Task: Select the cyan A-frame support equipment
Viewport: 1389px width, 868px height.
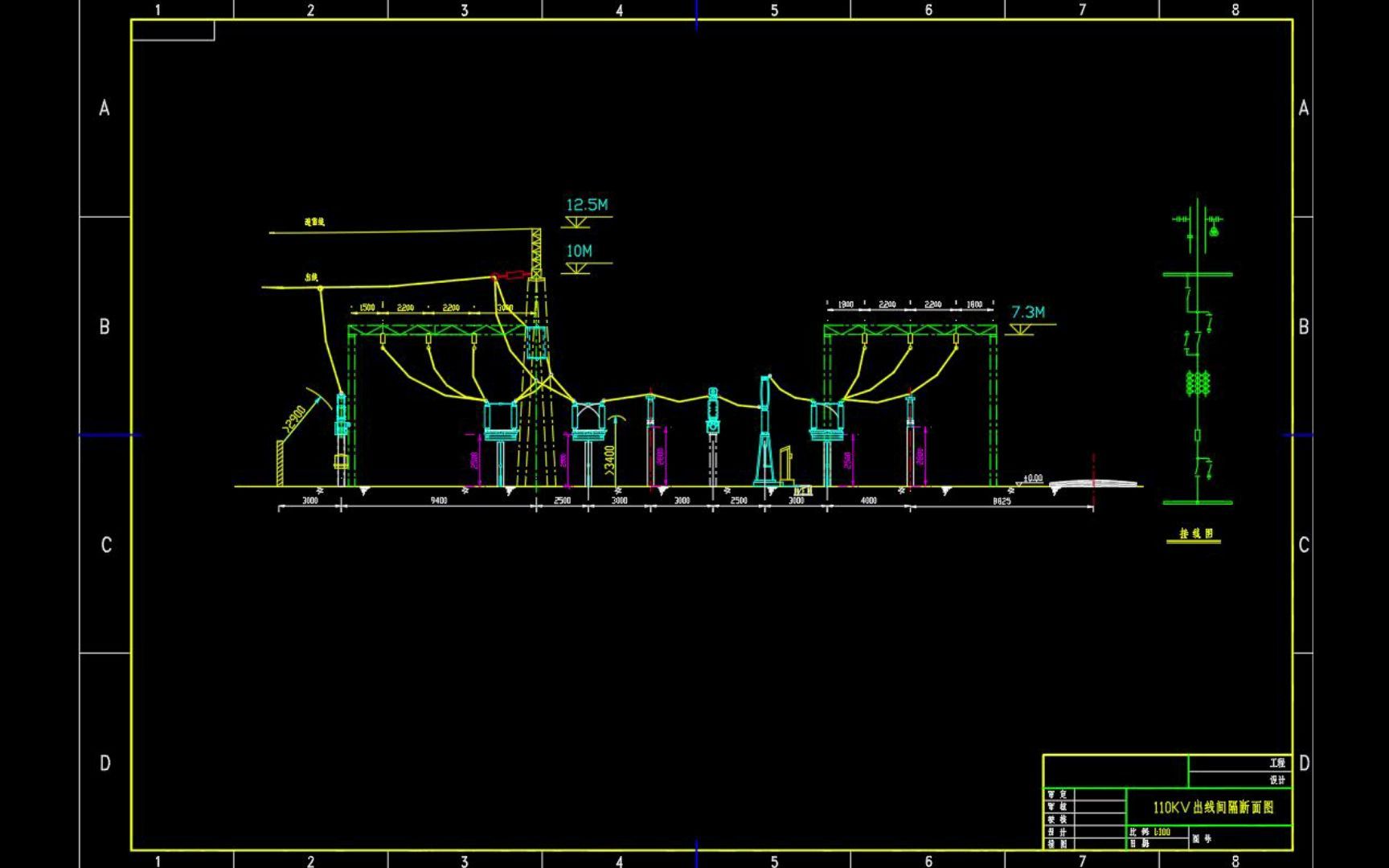Action: (x=764, y=431)
